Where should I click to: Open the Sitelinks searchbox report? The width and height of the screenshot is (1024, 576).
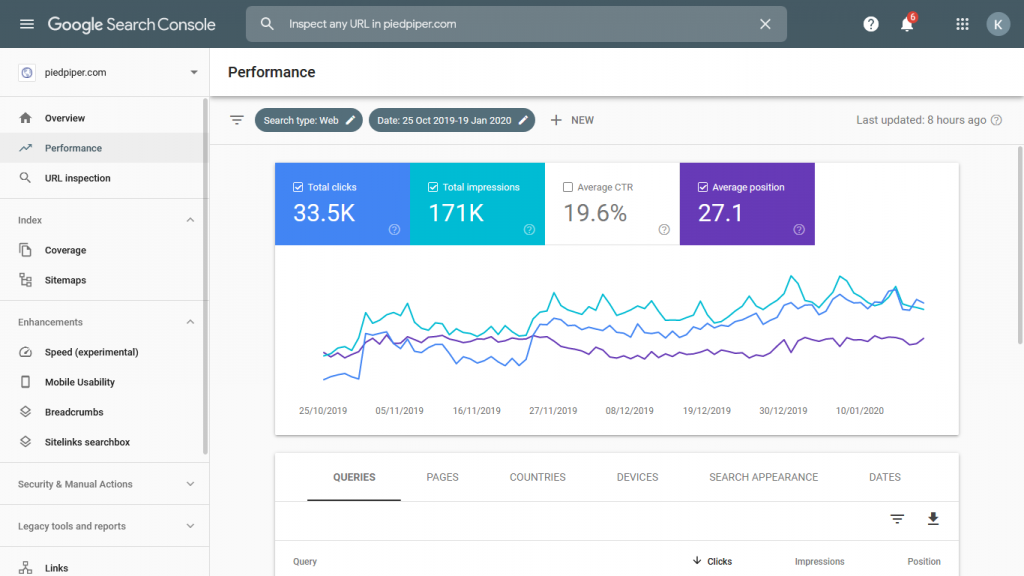pos(102,442)
